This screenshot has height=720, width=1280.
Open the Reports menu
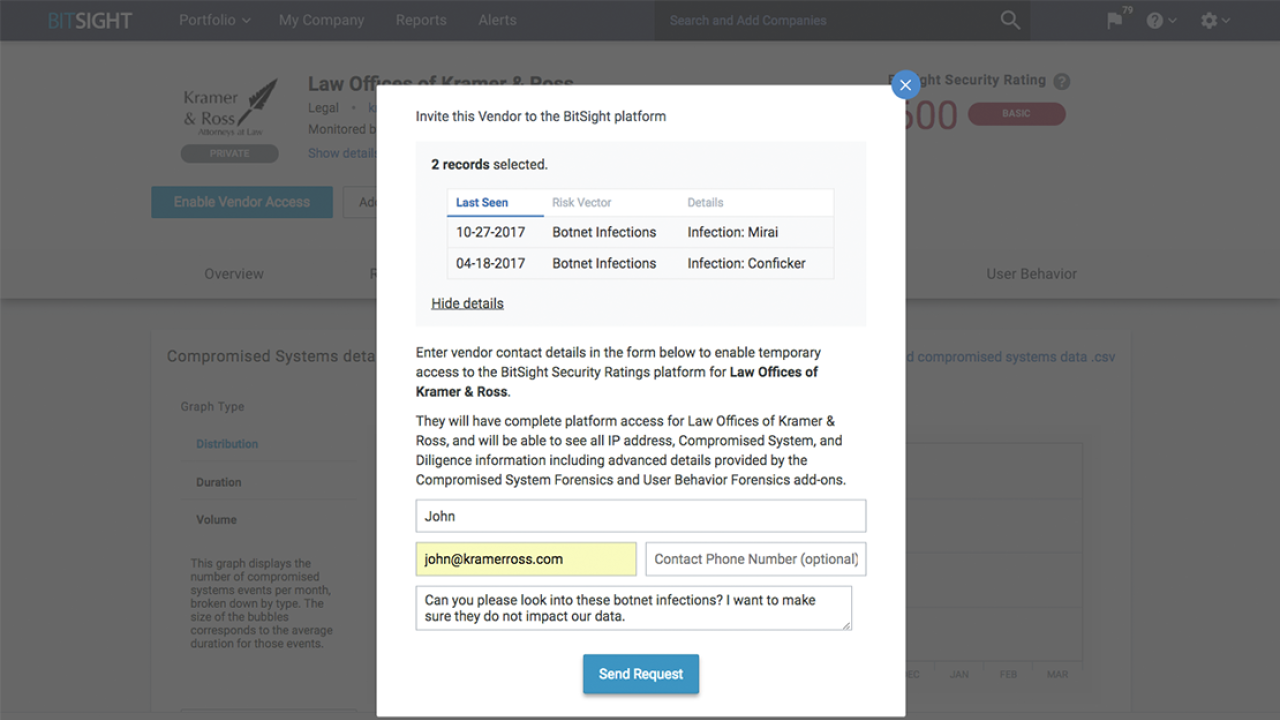coord(421,19)
